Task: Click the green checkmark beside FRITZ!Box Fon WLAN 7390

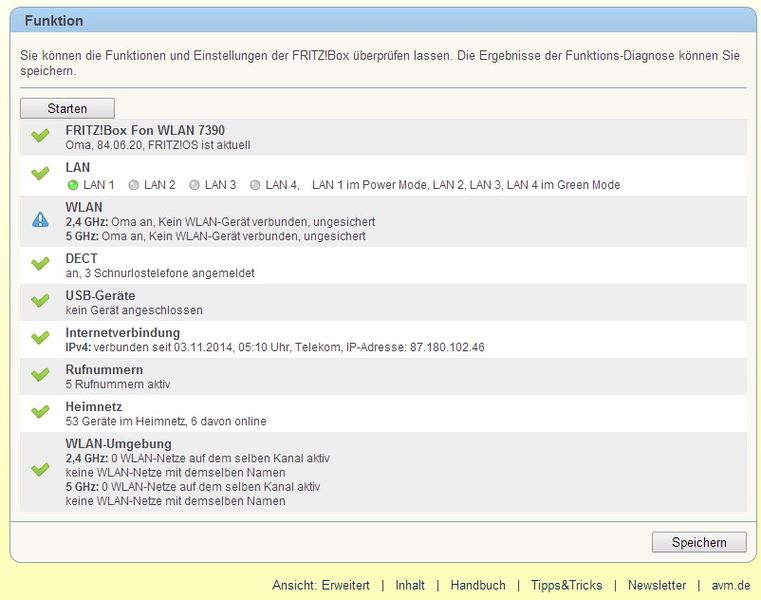Action: tap(40, 137)
